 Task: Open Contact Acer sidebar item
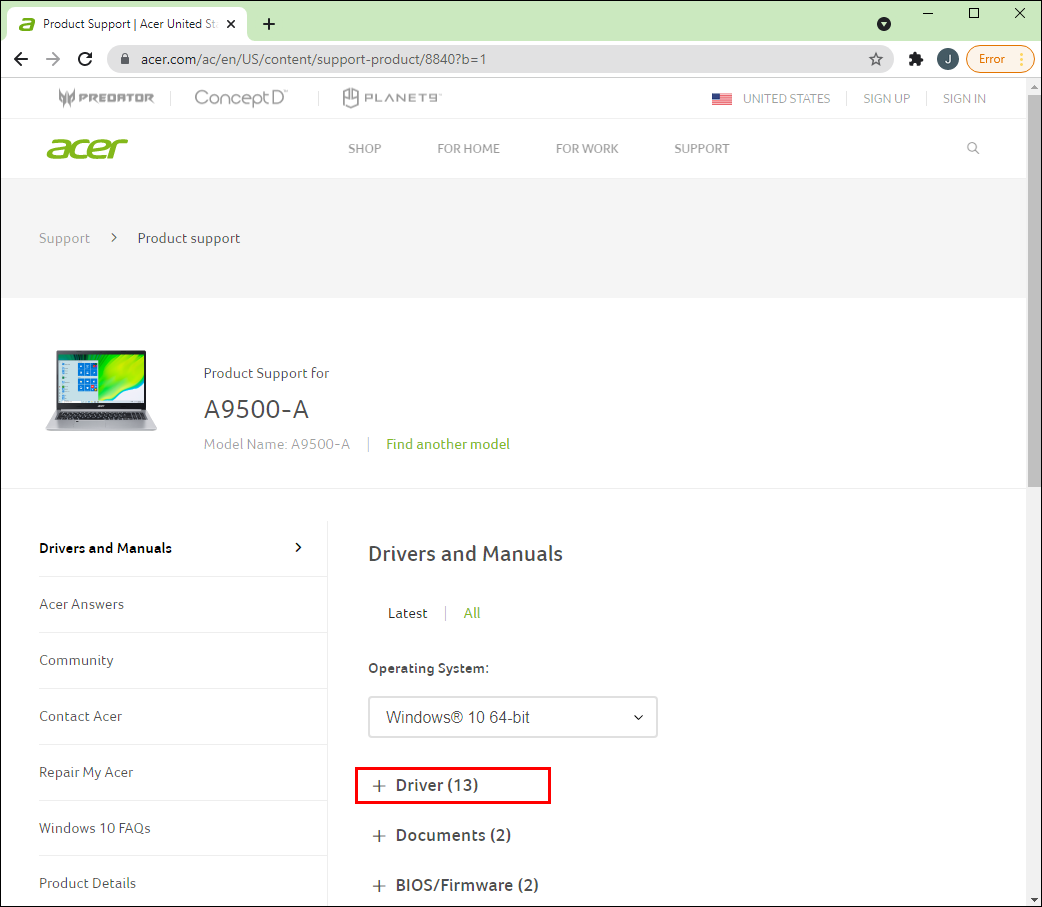click(80, 716)
